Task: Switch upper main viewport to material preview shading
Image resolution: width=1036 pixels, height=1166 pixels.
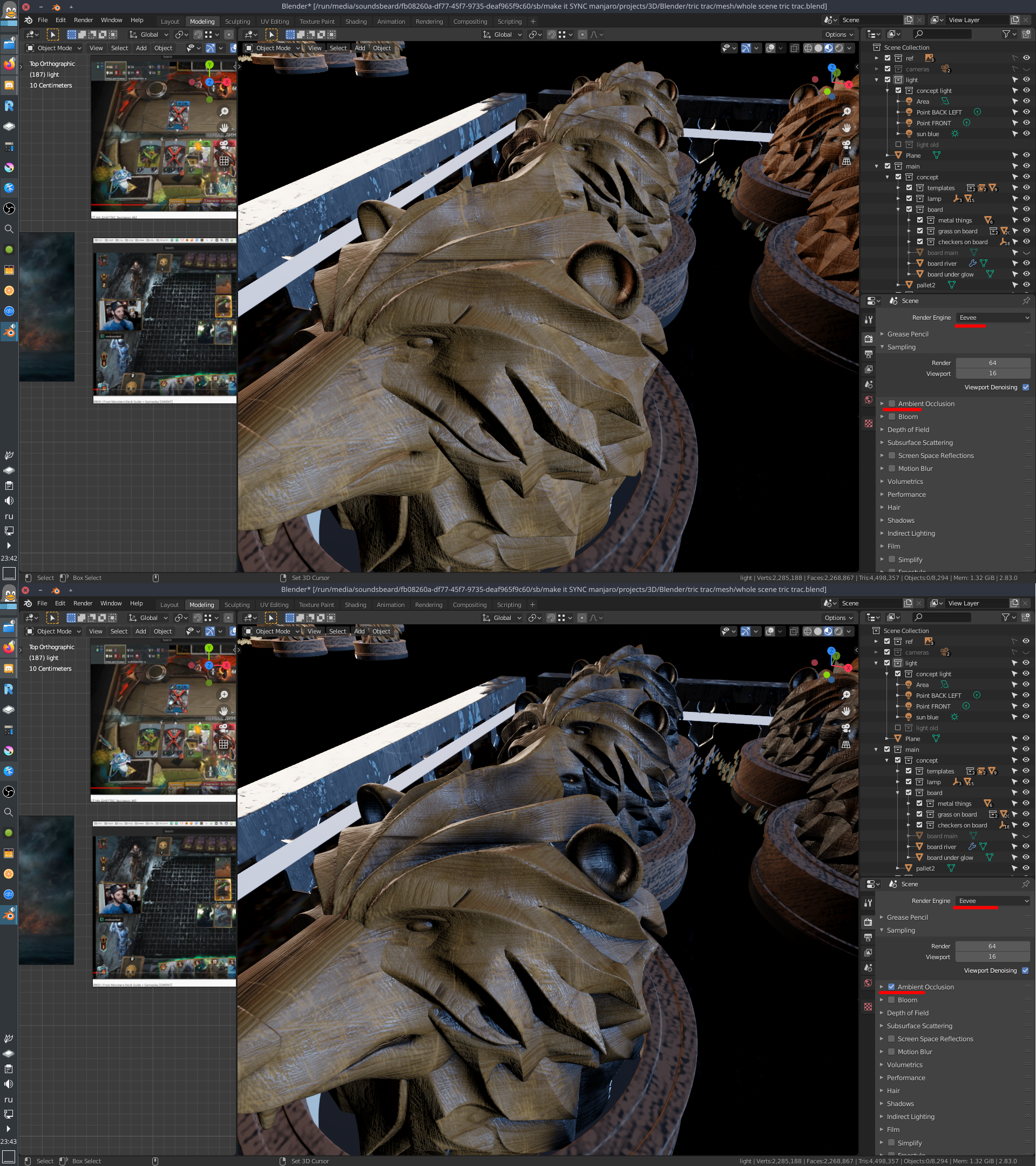Action: [829, 48]
